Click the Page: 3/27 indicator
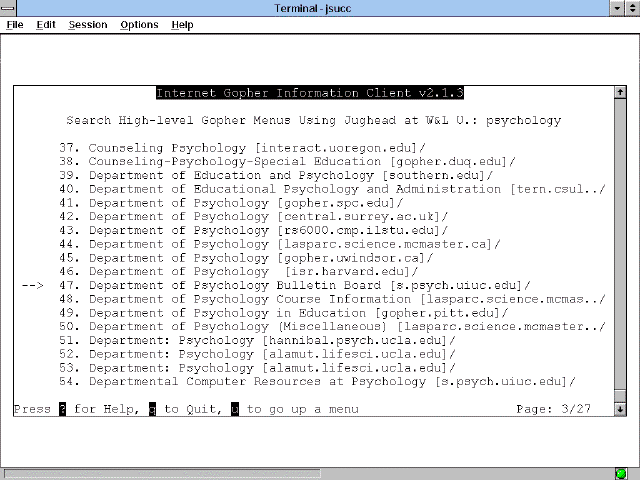Screen dimensions: 640x480 tap(553, 409)
